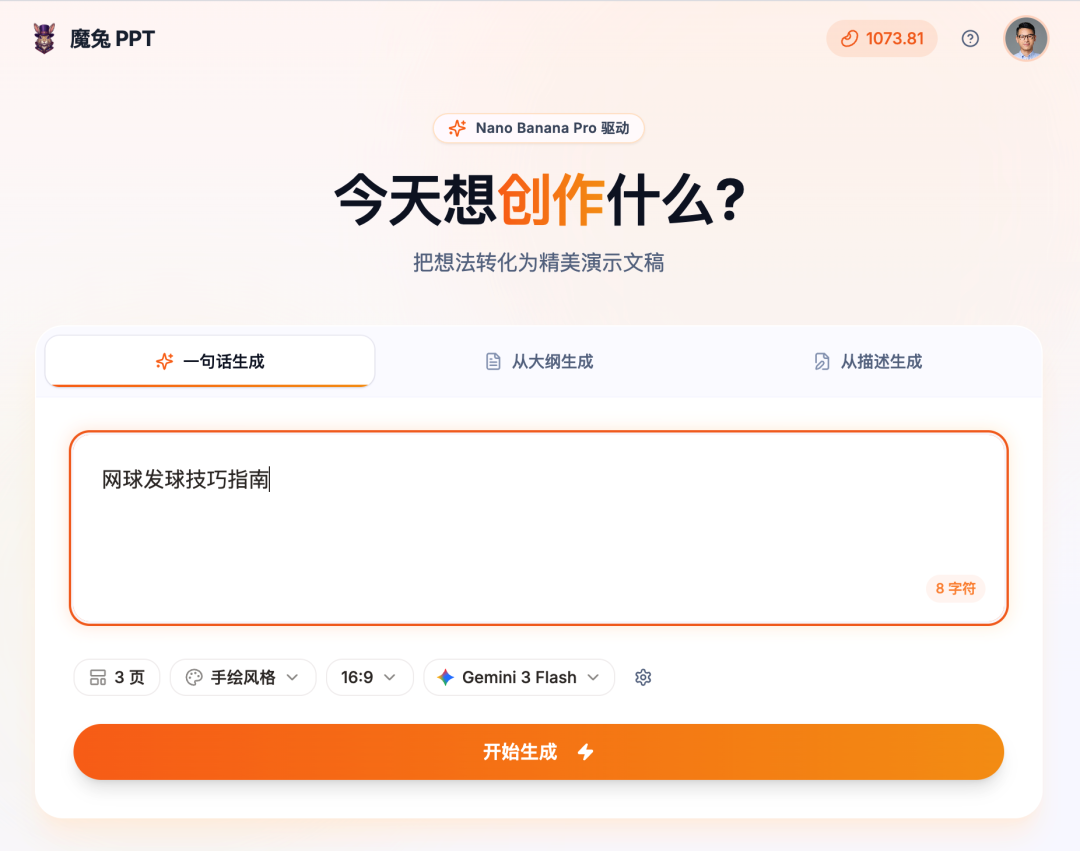Screen dimensions: 1080x851
Task: Open help via the question mark icon
Action: [x=970, y=39]
